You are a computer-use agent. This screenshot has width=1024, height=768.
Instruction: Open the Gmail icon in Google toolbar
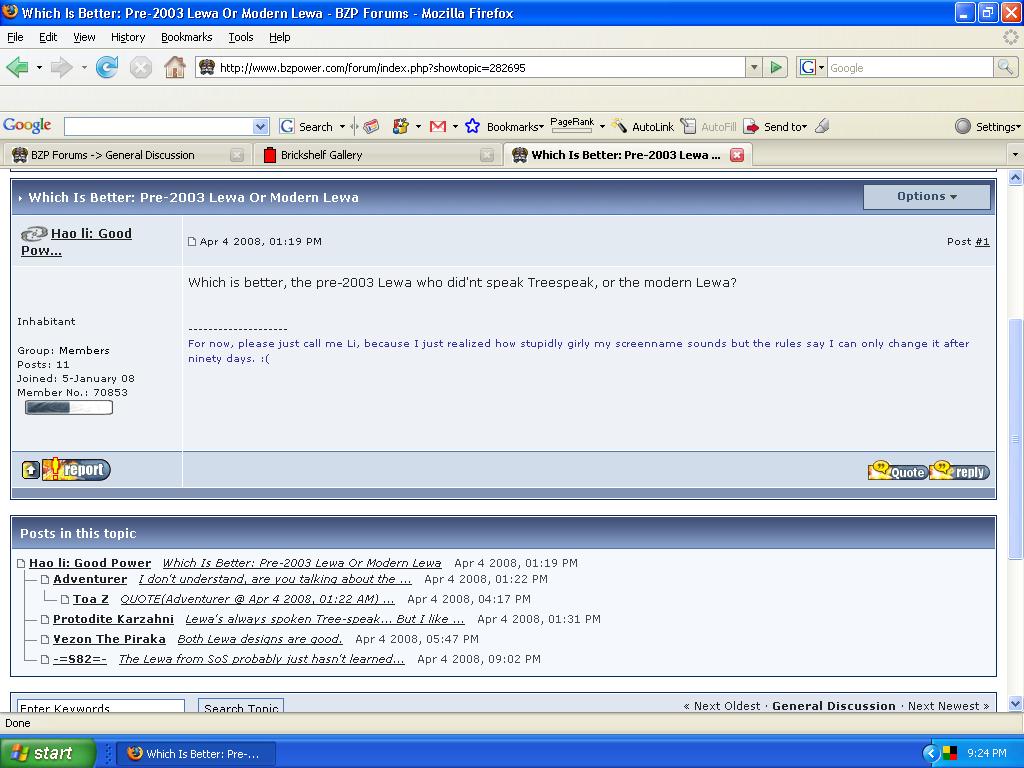(438, 126)
